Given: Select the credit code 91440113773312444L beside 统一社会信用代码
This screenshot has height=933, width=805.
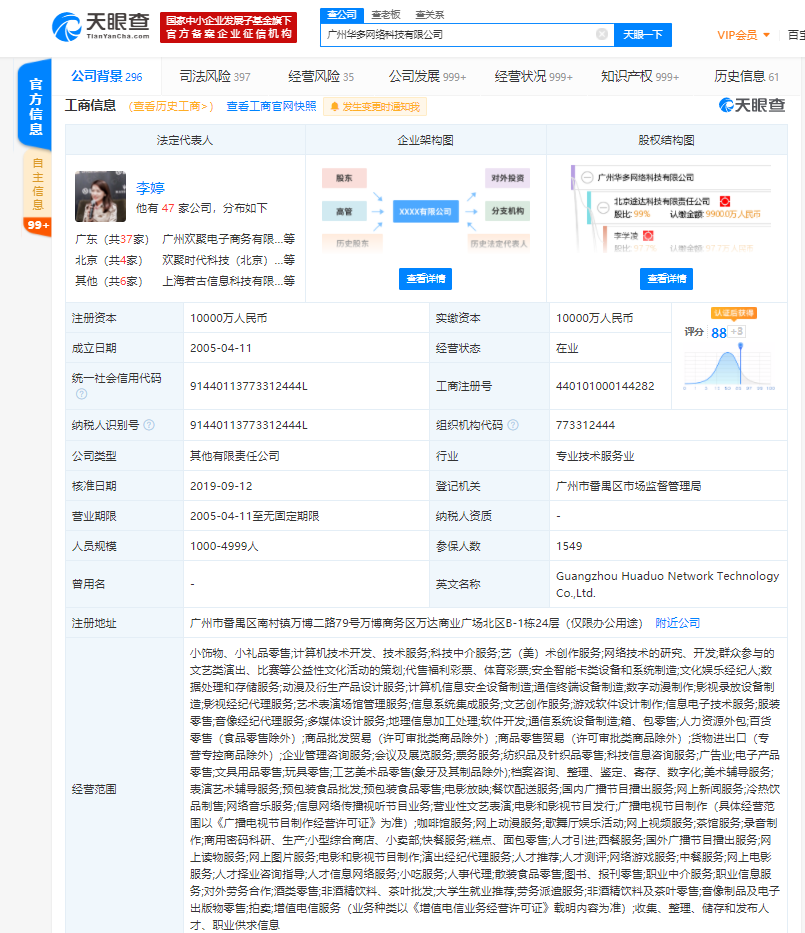Looking at the screenshot, I should tap(249, 386).
